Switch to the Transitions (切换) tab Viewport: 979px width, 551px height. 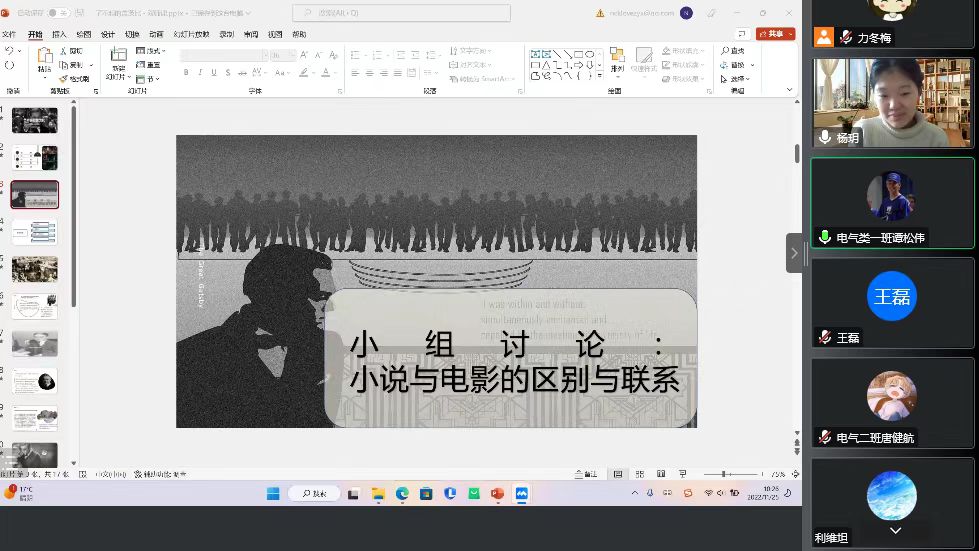[132, 34]
